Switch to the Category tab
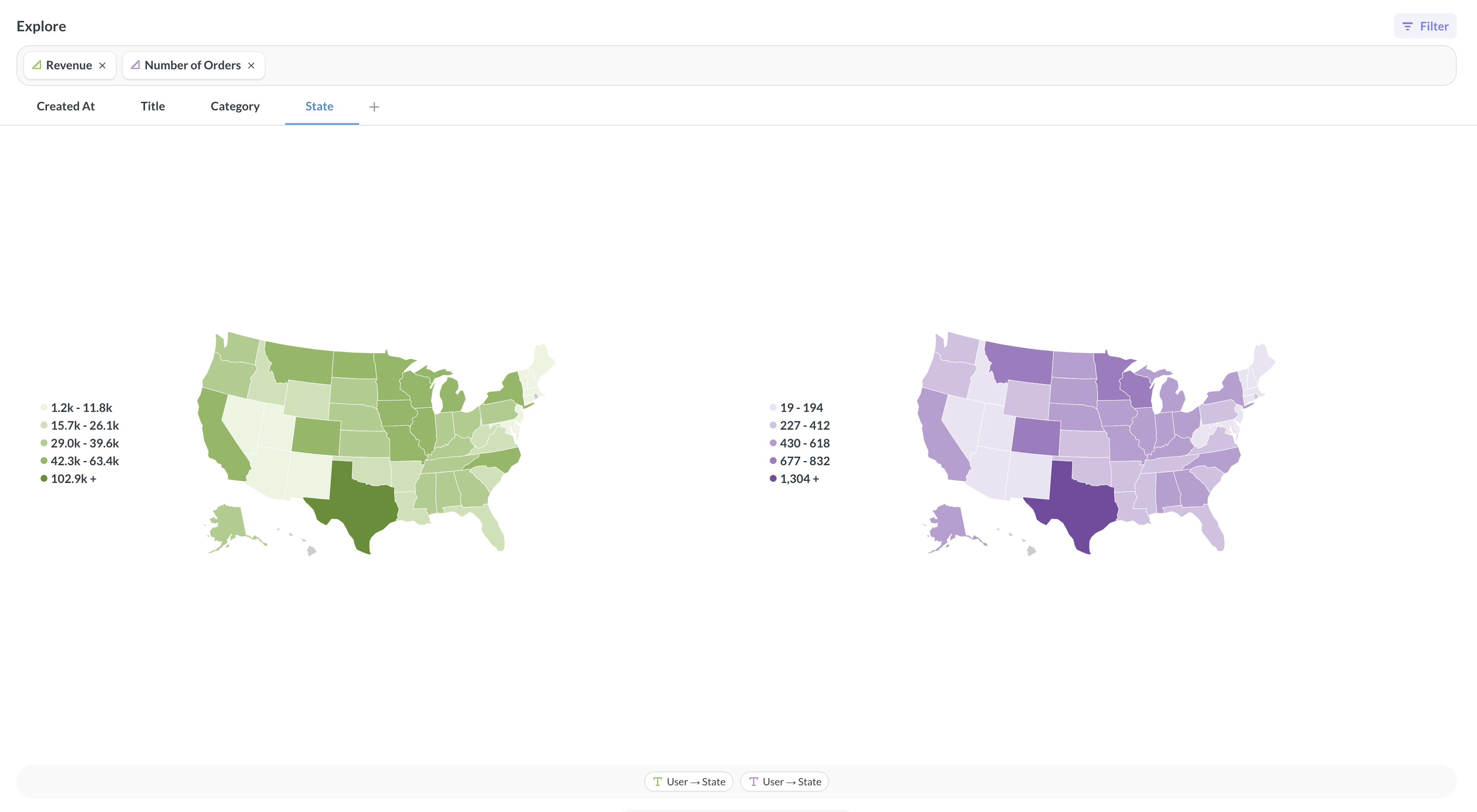The image size is (1477, 812). pyautogui.click(x=234, y=106)
